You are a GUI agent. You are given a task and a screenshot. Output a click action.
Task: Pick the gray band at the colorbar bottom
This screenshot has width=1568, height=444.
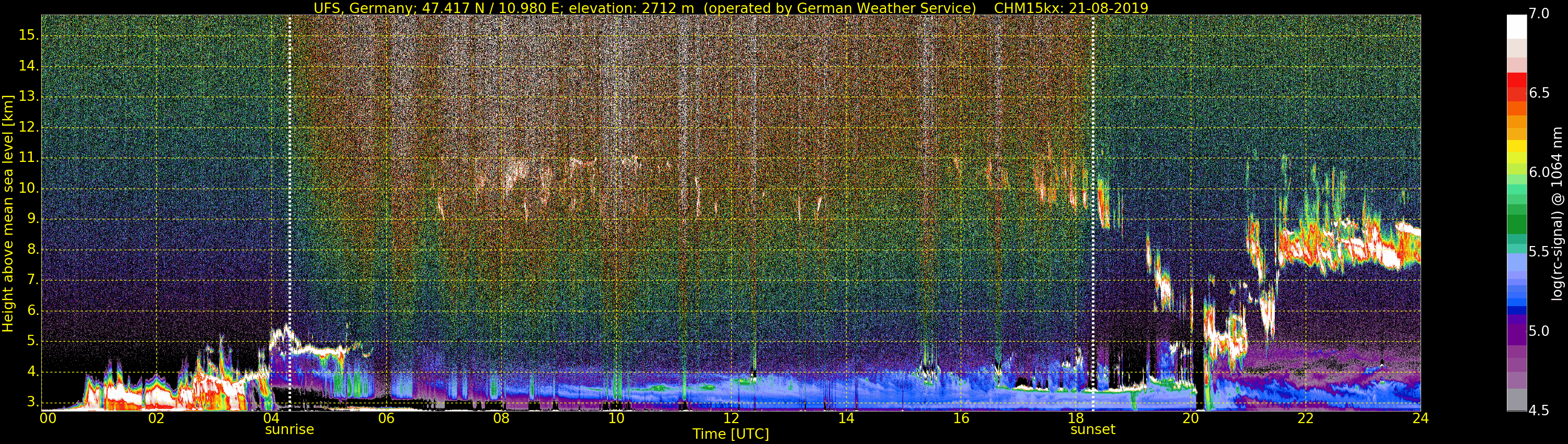tap(1516, 400)
